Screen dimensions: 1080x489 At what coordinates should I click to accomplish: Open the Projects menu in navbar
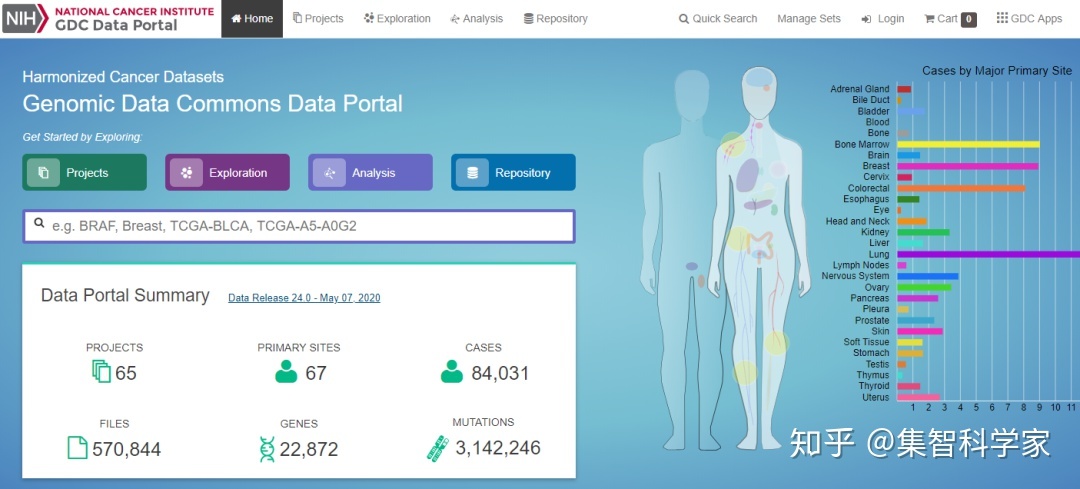(318, 19)
